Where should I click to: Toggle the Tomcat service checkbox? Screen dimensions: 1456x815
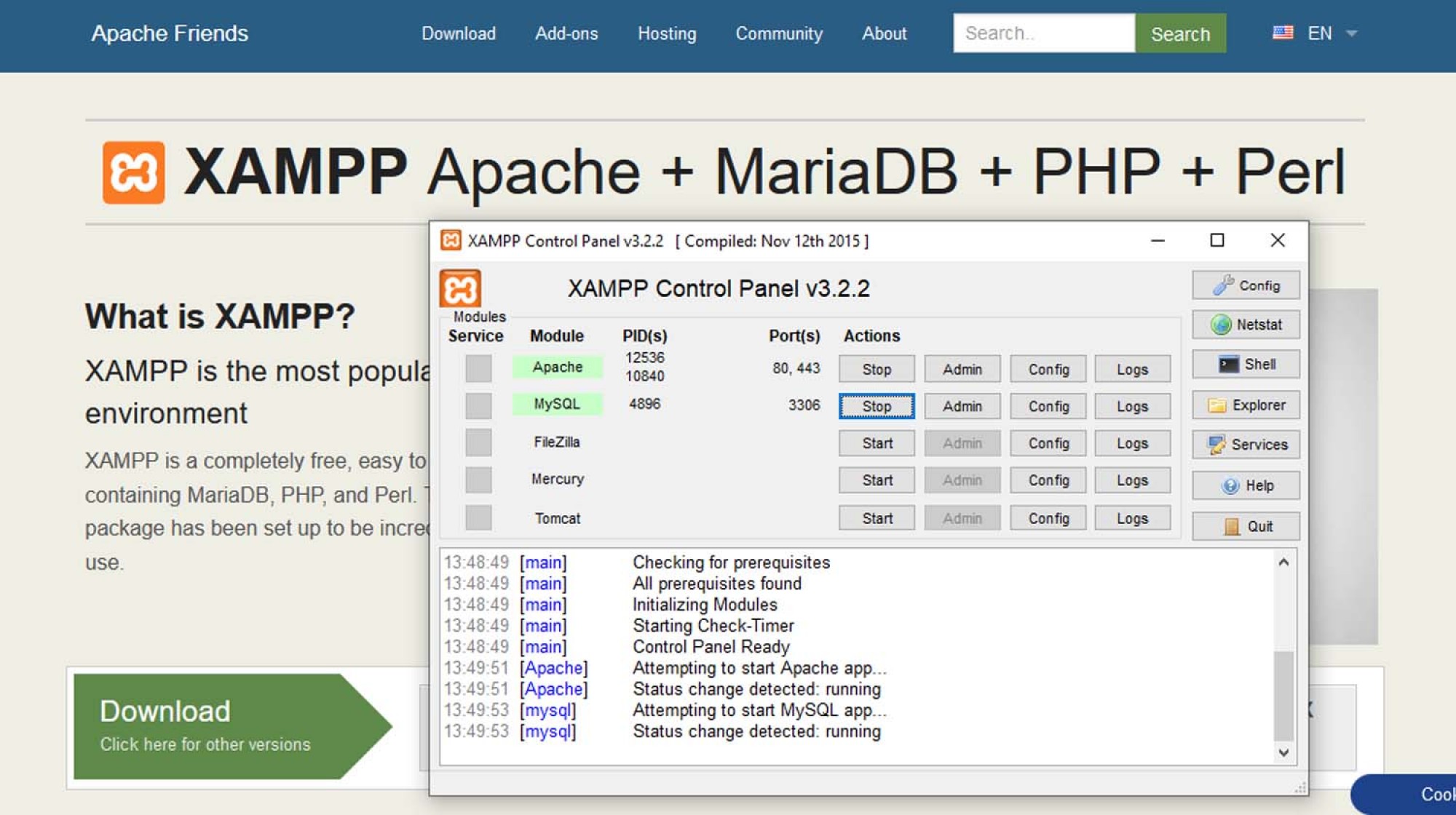coord(478,518)
